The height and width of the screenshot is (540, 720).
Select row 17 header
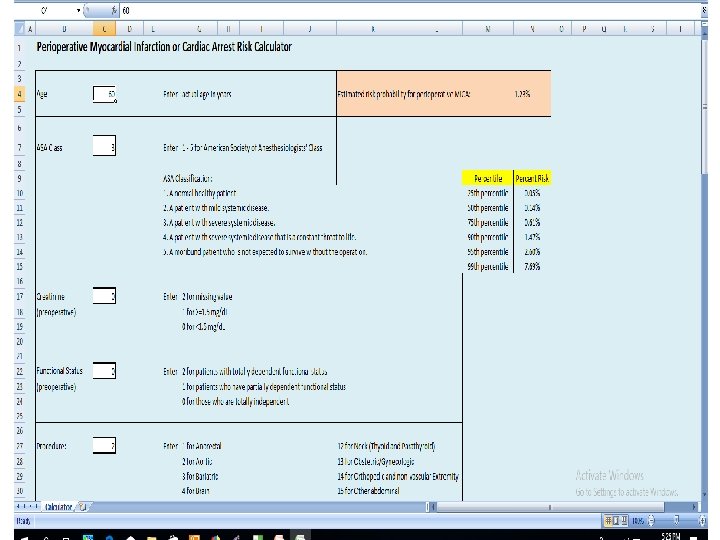[x=19, y=296]
